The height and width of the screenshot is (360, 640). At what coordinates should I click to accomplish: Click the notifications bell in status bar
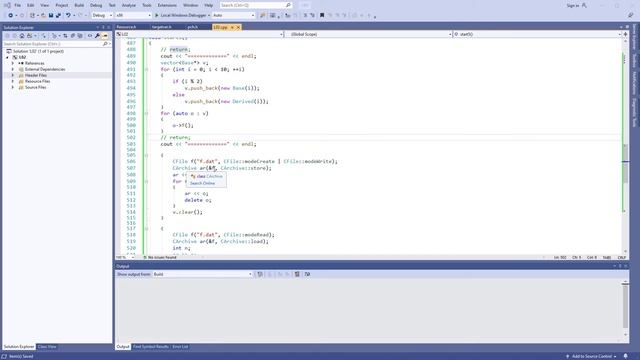pyautogui.click(x=625, y=356)
